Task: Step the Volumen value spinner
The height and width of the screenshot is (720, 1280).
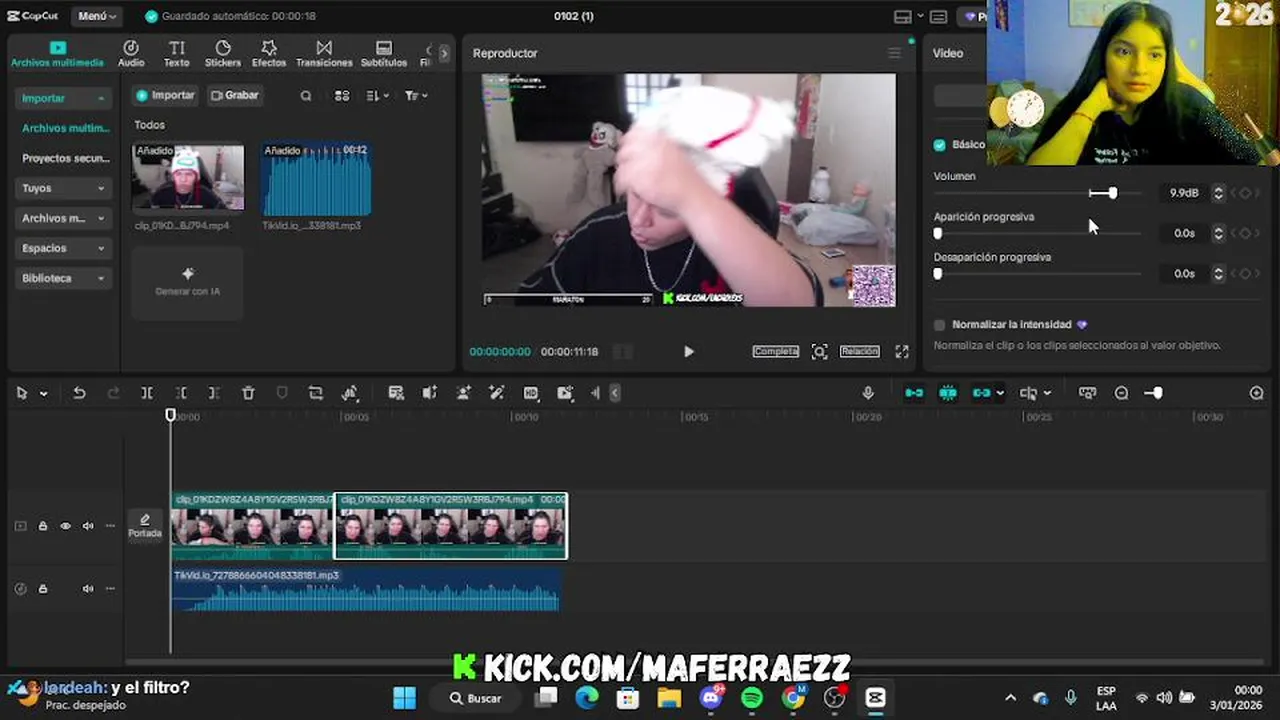Action: (x=1218, y=193)
